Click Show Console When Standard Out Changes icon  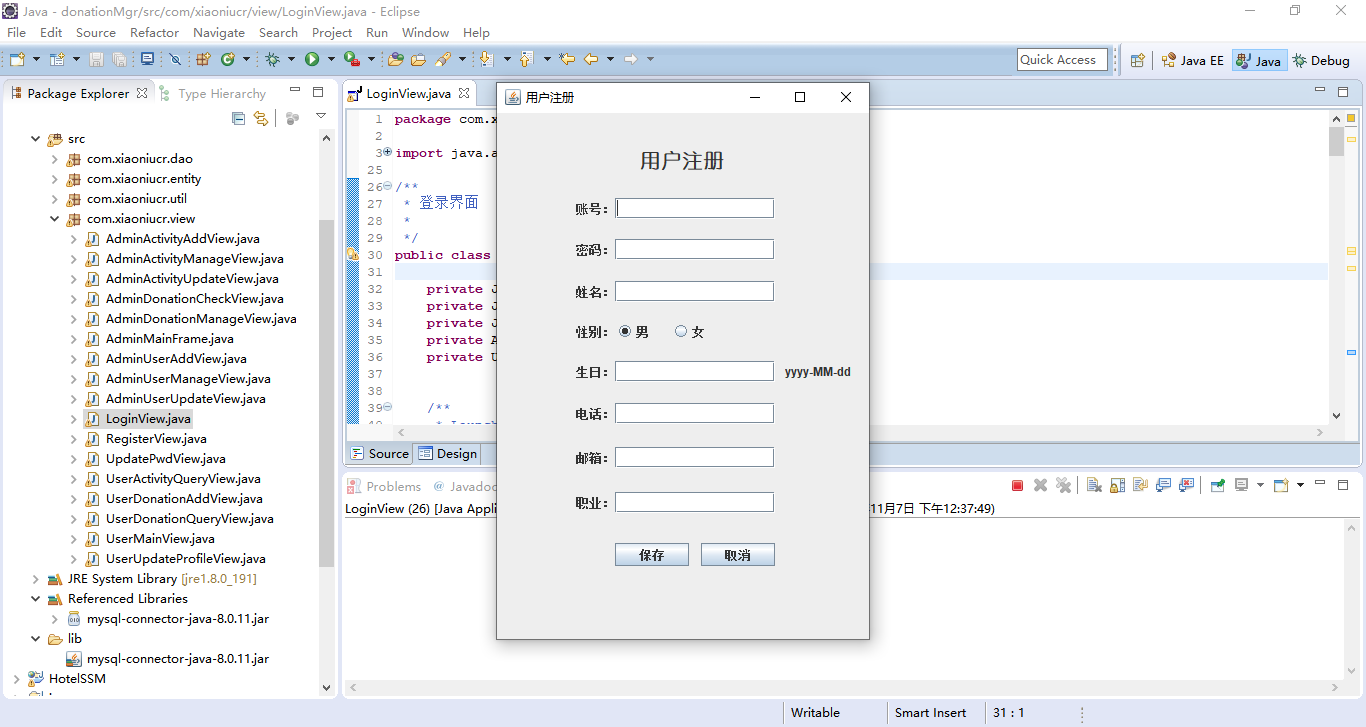point(1163,485)
